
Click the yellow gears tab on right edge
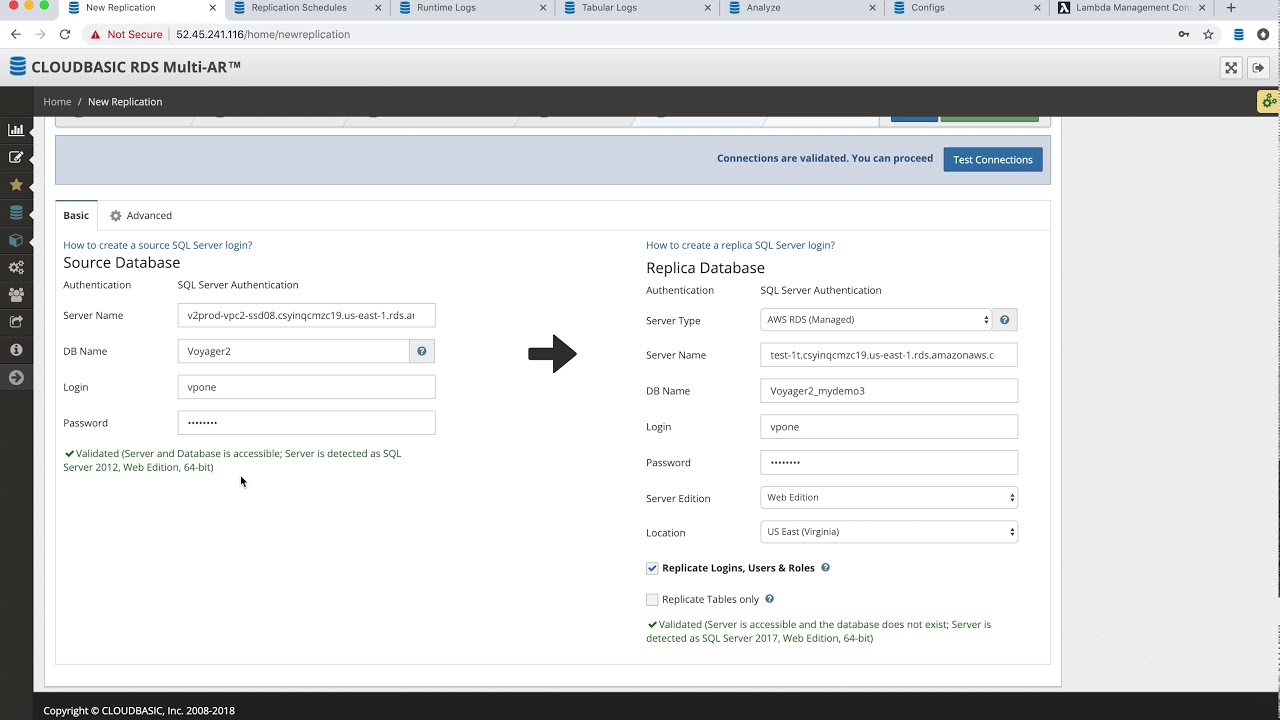pos(1268,101)
